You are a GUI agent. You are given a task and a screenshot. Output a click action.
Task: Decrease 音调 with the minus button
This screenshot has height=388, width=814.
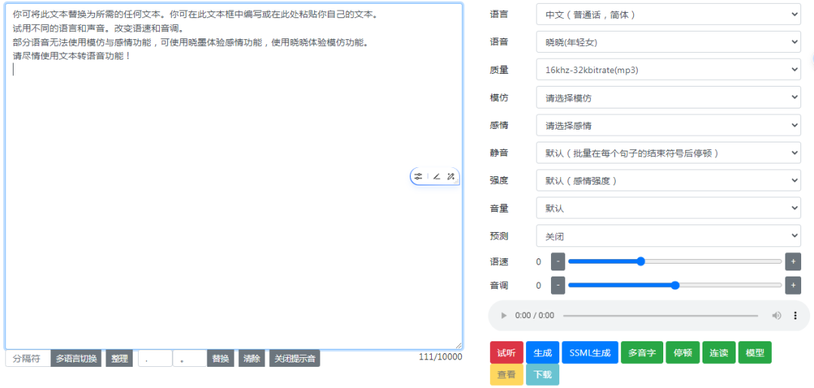coord(558,285)
